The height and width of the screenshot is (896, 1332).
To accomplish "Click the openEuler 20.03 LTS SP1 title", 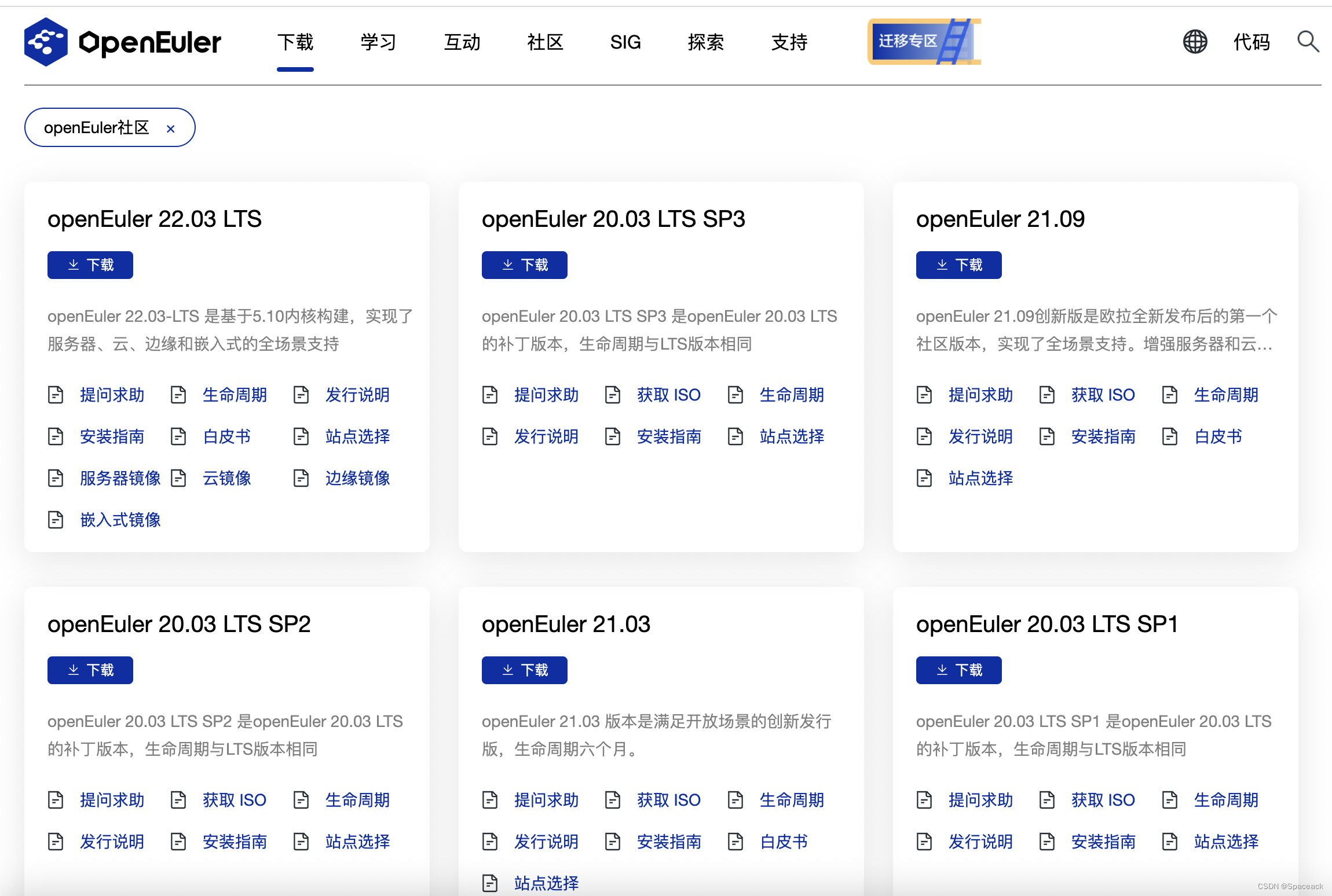I will click(x=1047, y=625).
